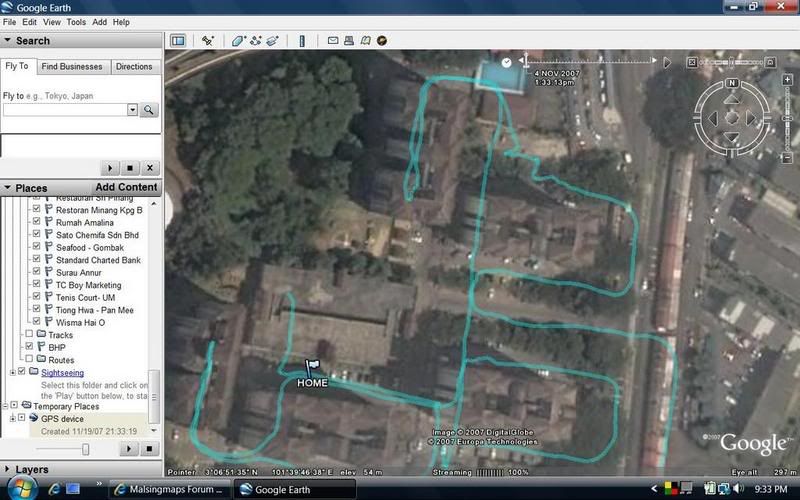Viewport: 800px width, 500px height.
Task: Toggle the sidebar panel icon
Action: [178, 40]
